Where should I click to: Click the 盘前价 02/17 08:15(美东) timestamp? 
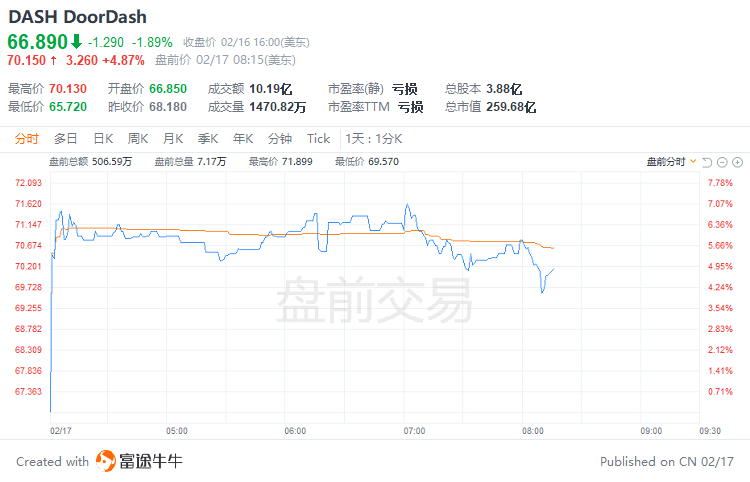[225, 60]
